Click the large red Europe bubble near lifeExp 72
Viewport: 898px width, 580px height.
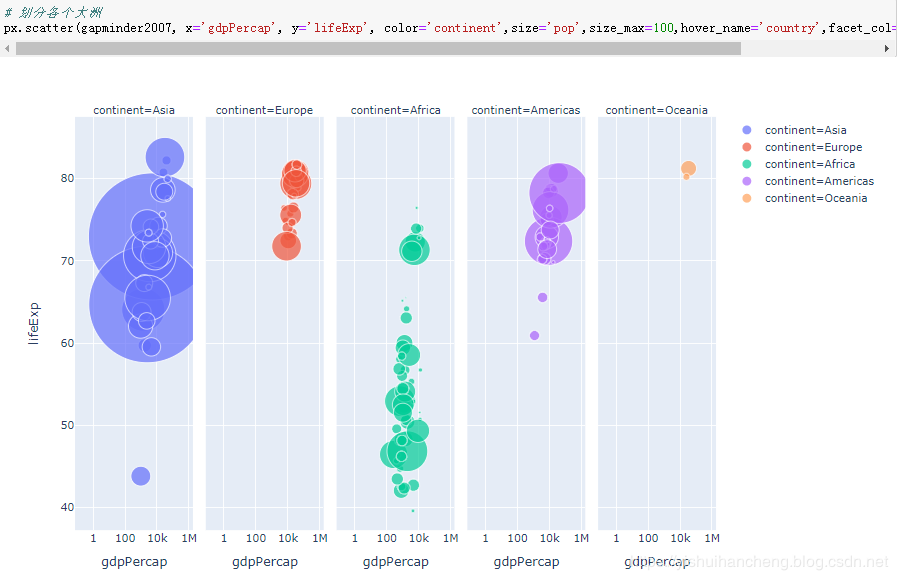pyautogui.click(x=286, y=246)
